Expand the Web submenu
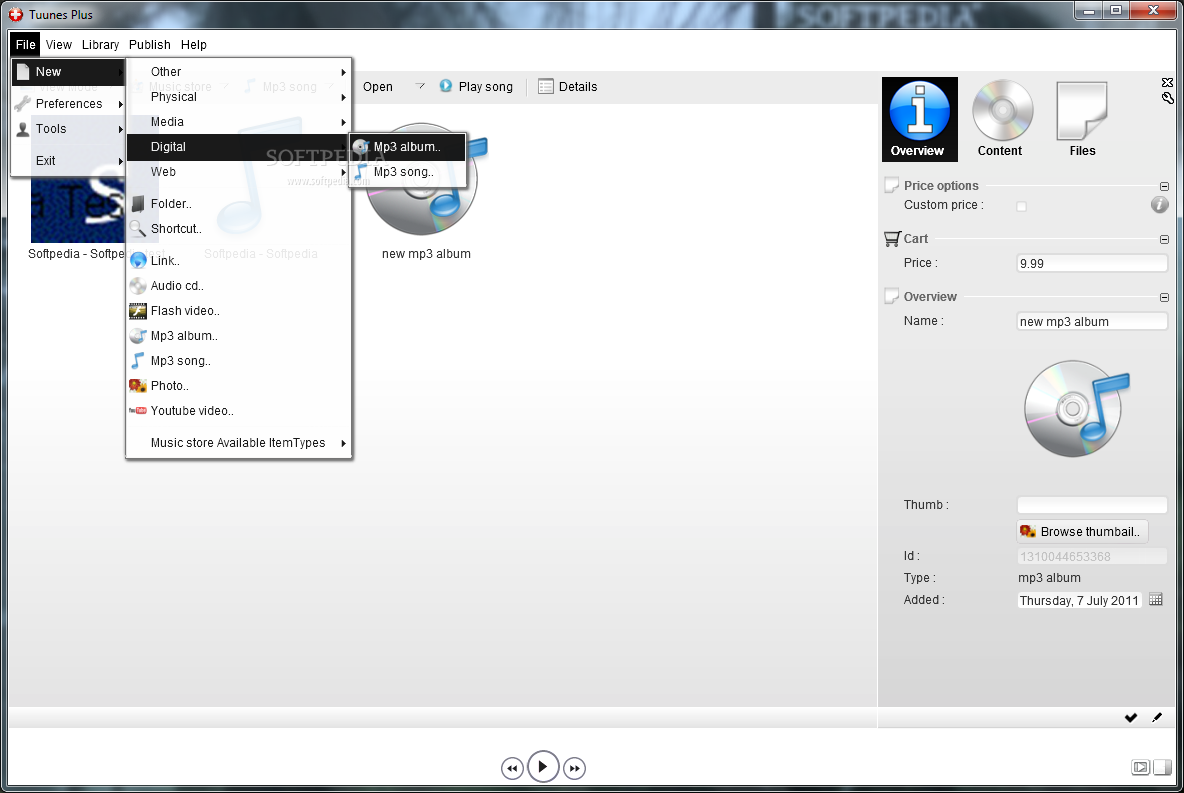 [239, 171]
